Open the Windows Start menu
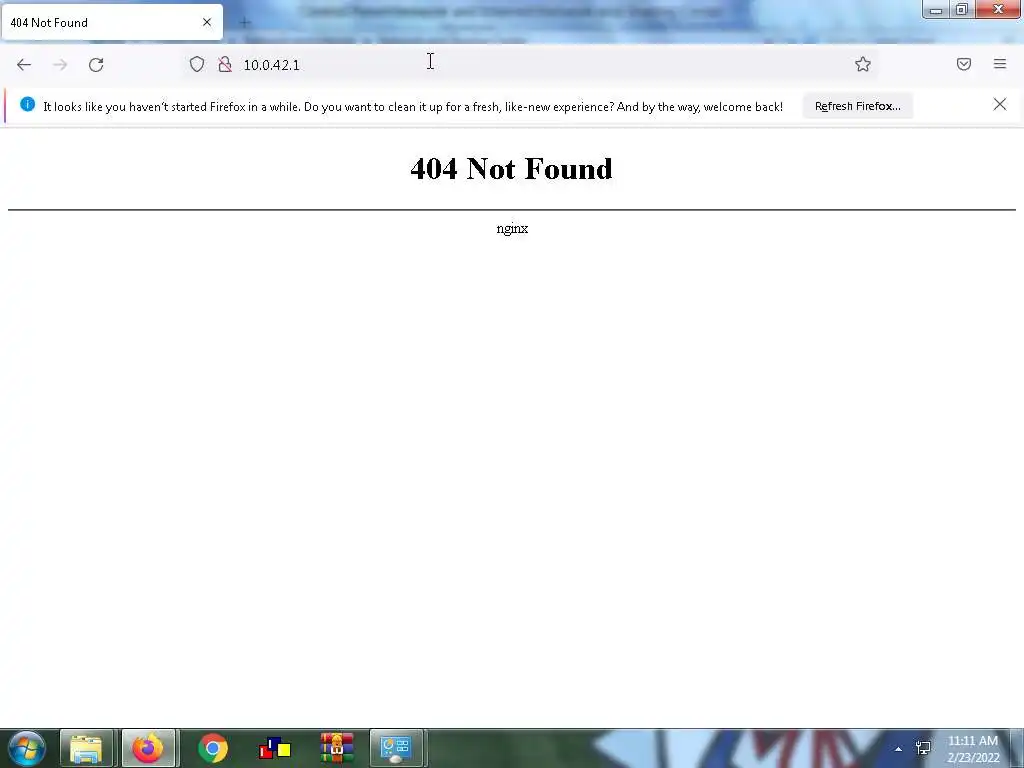 27,748
